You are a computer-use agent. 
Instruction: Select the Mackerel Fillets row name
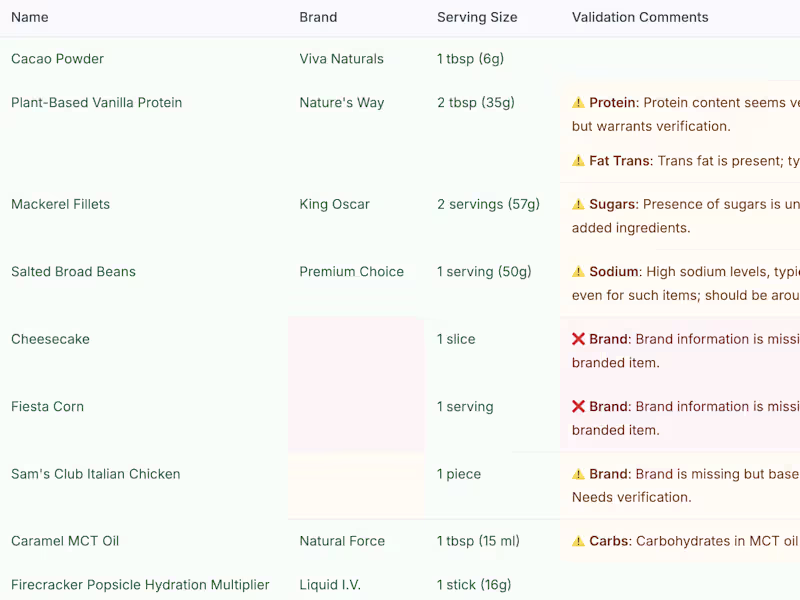click(x=60, y=204)
